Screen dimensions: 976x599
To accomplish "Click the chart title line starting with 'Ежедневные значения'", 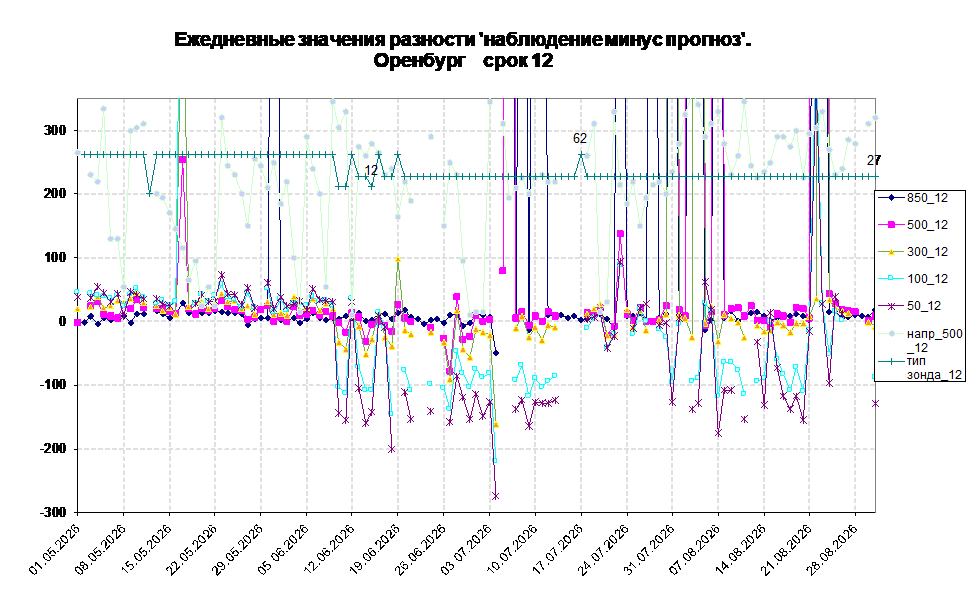I will (462, 40).
